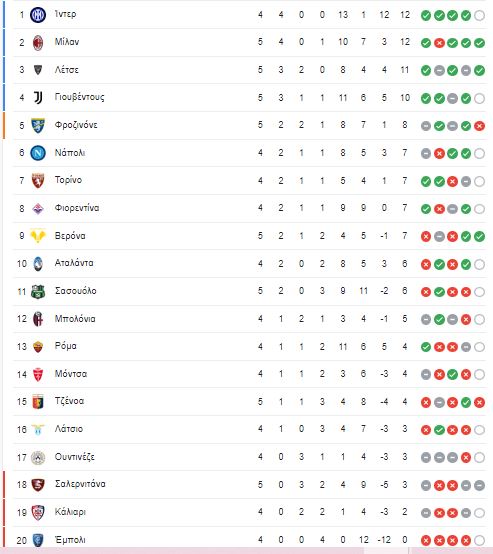Click the Genoa crest icon
The width and height of the screenshot is (493, 554).
[38, 402]
